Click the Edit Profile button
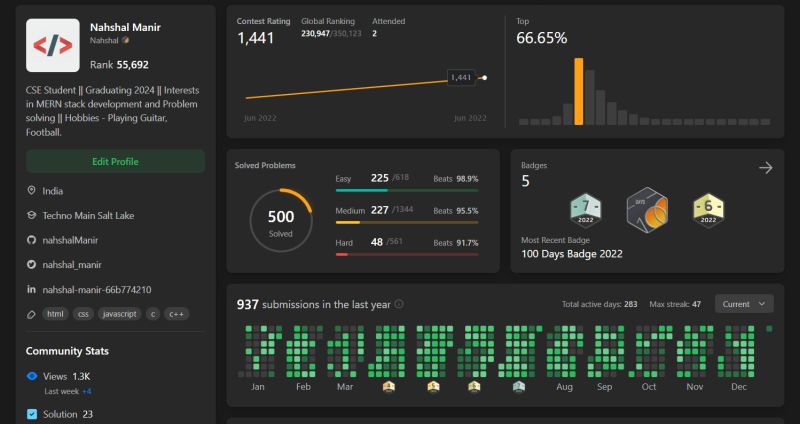The height and width of the screenshot is (424, 800). tap(115, 162)
